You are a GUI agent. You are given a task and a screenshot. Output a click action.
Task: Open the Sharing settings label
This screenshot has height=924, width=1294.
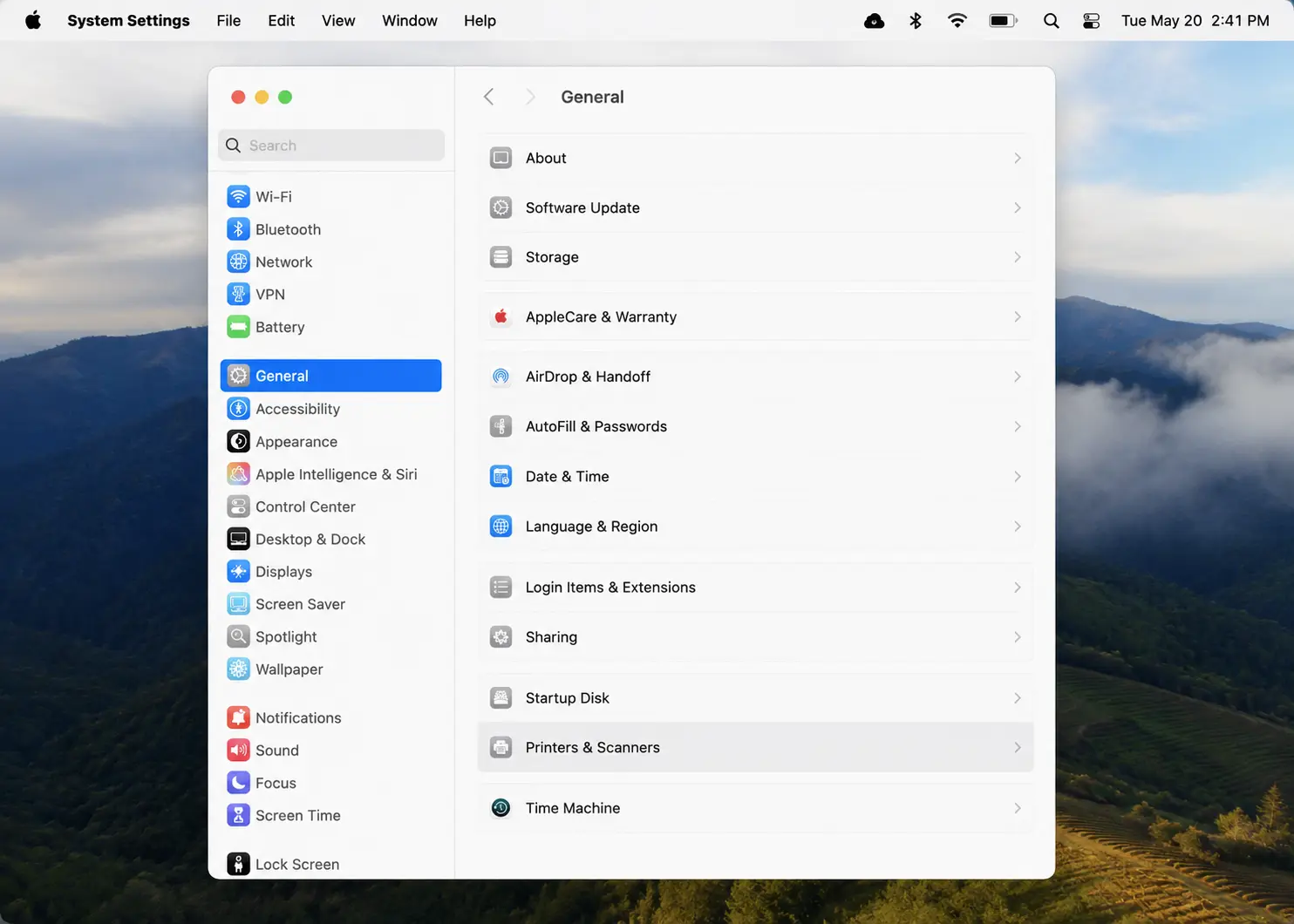(551, 637)
